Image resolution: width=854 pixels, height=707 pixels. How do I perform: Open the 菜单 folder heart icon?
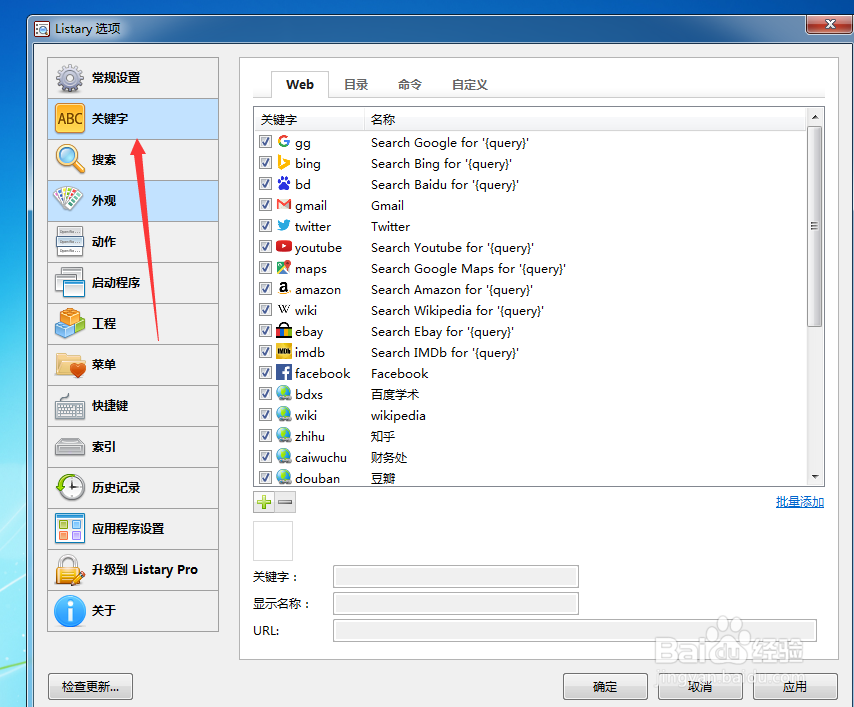[x=70, y=364]
